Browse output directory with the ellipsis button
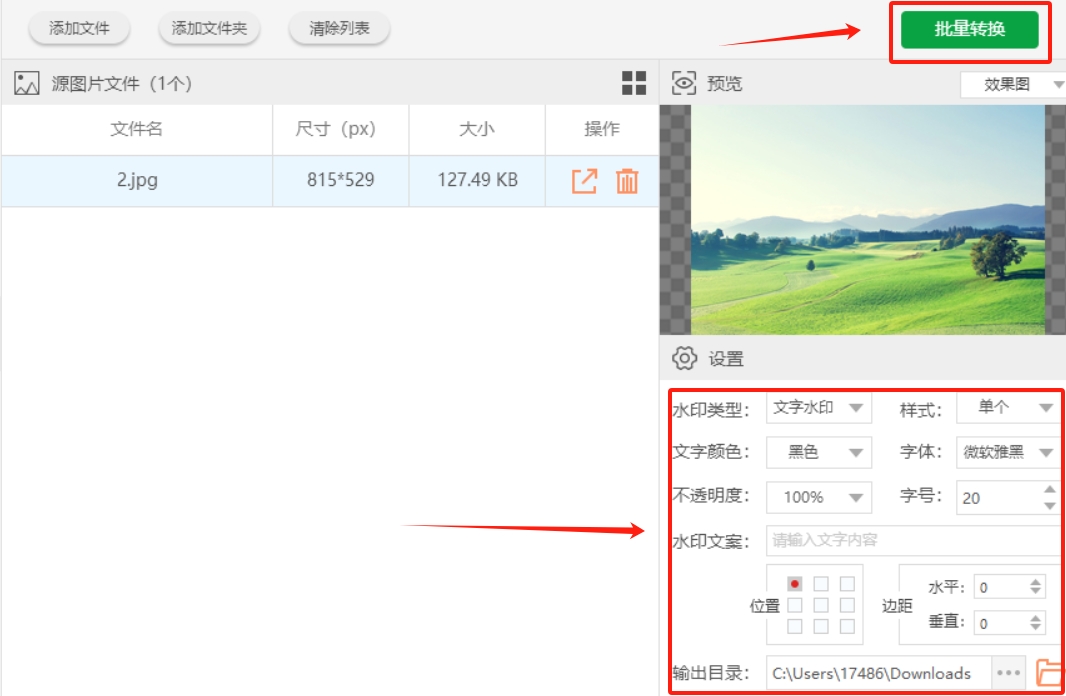This screenshot has height=696, width=1066. 1008,673
